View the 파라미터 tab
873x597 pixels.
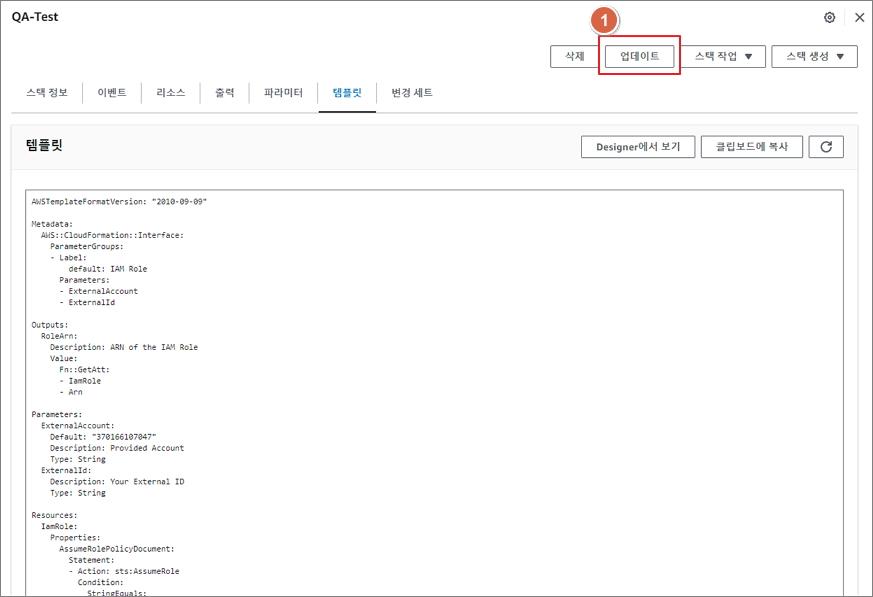point(283,93)
